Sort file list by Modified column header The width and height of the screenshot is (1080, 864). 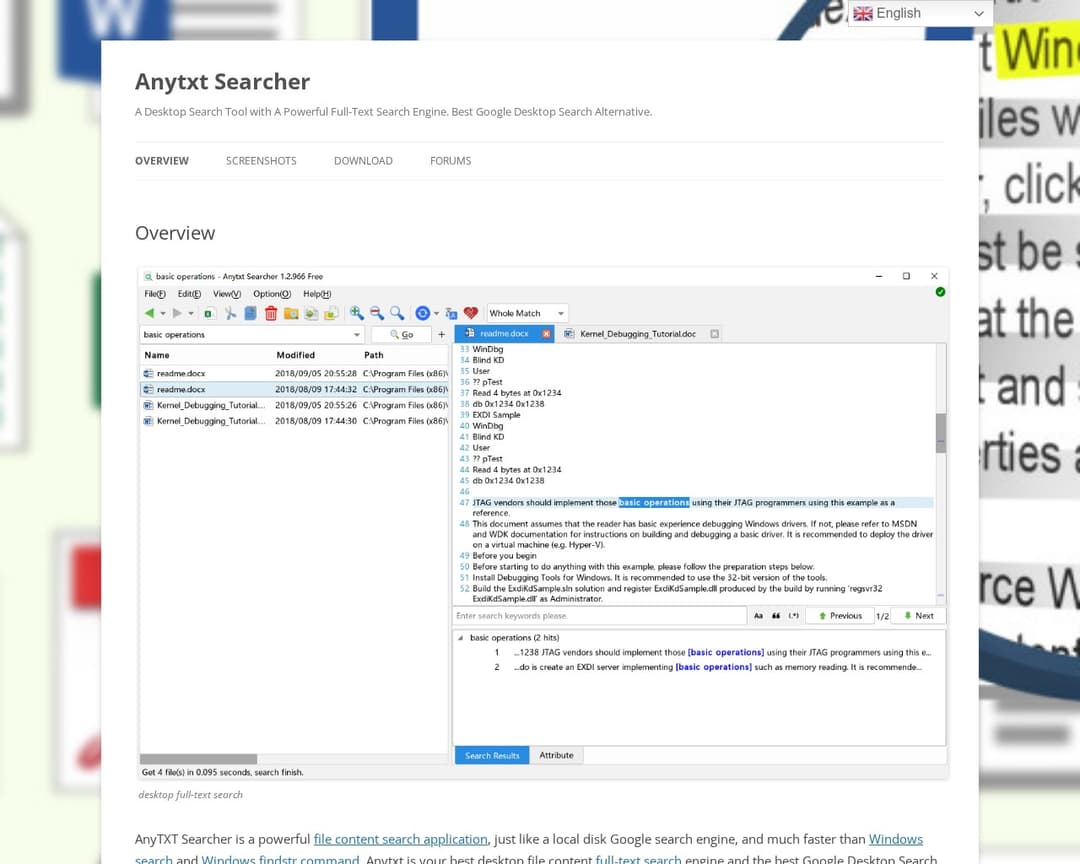[x=295, y=356]
